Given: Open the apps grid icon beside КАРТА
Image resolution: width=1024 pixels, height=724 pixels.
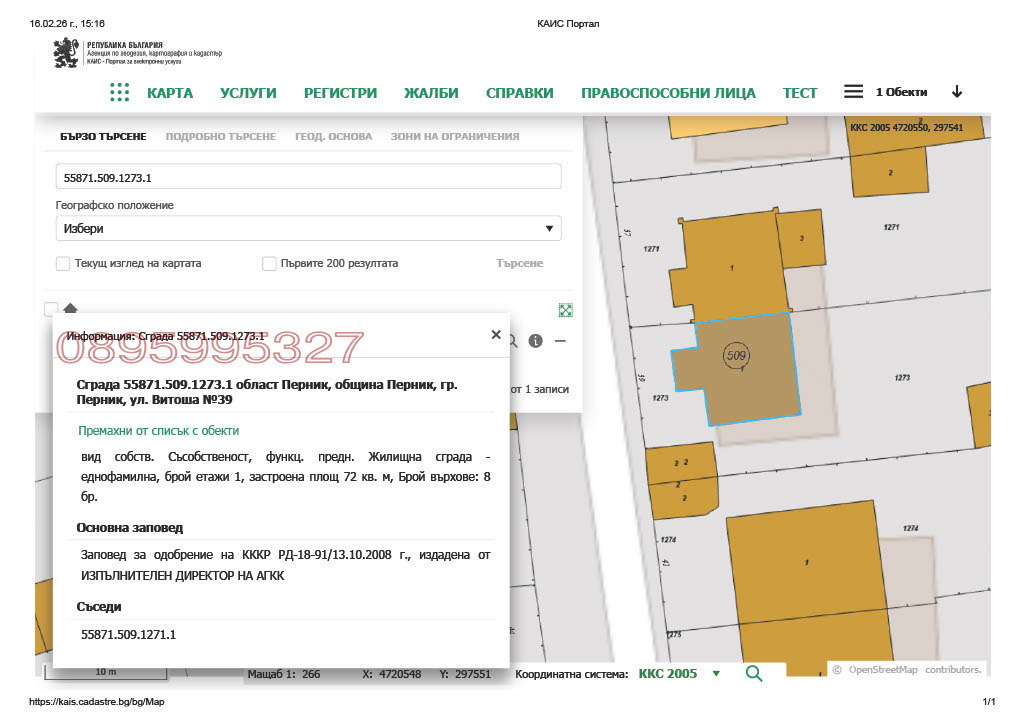Looking at the screenshot, I should point(119,92).
